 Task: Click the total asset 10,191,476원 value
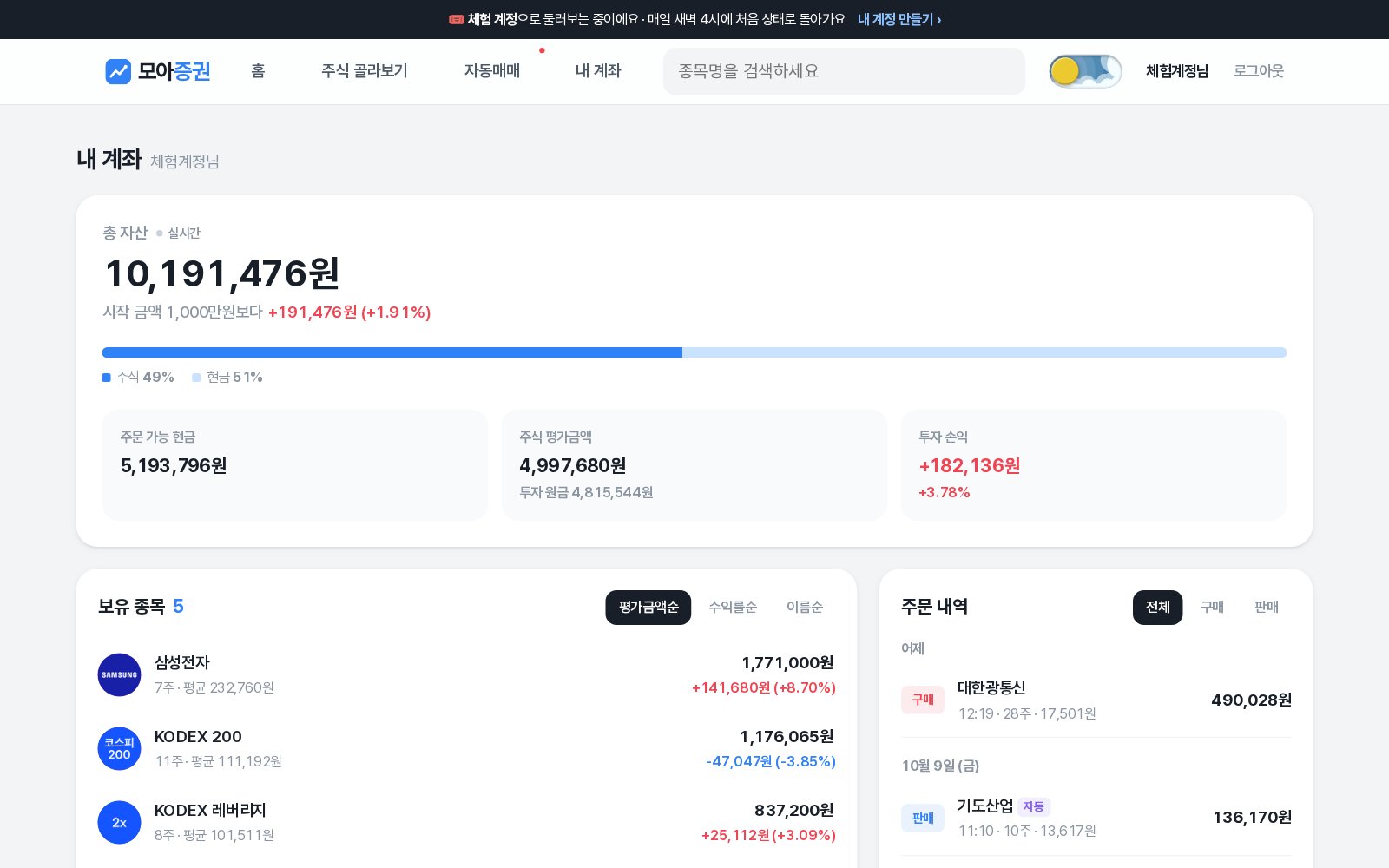tap(222, 273)
